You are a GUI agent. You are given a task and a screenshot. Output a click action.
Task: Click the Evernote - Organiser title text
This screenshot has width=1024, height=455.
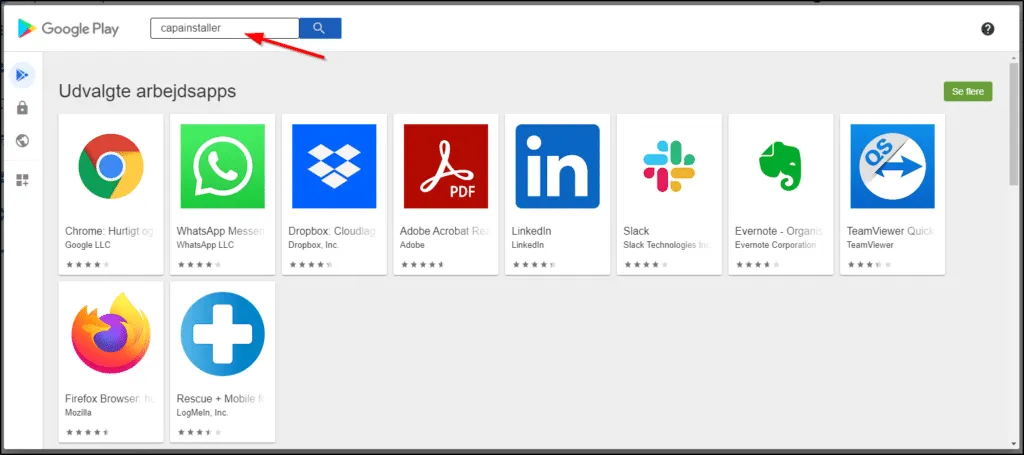click(780, 232)
